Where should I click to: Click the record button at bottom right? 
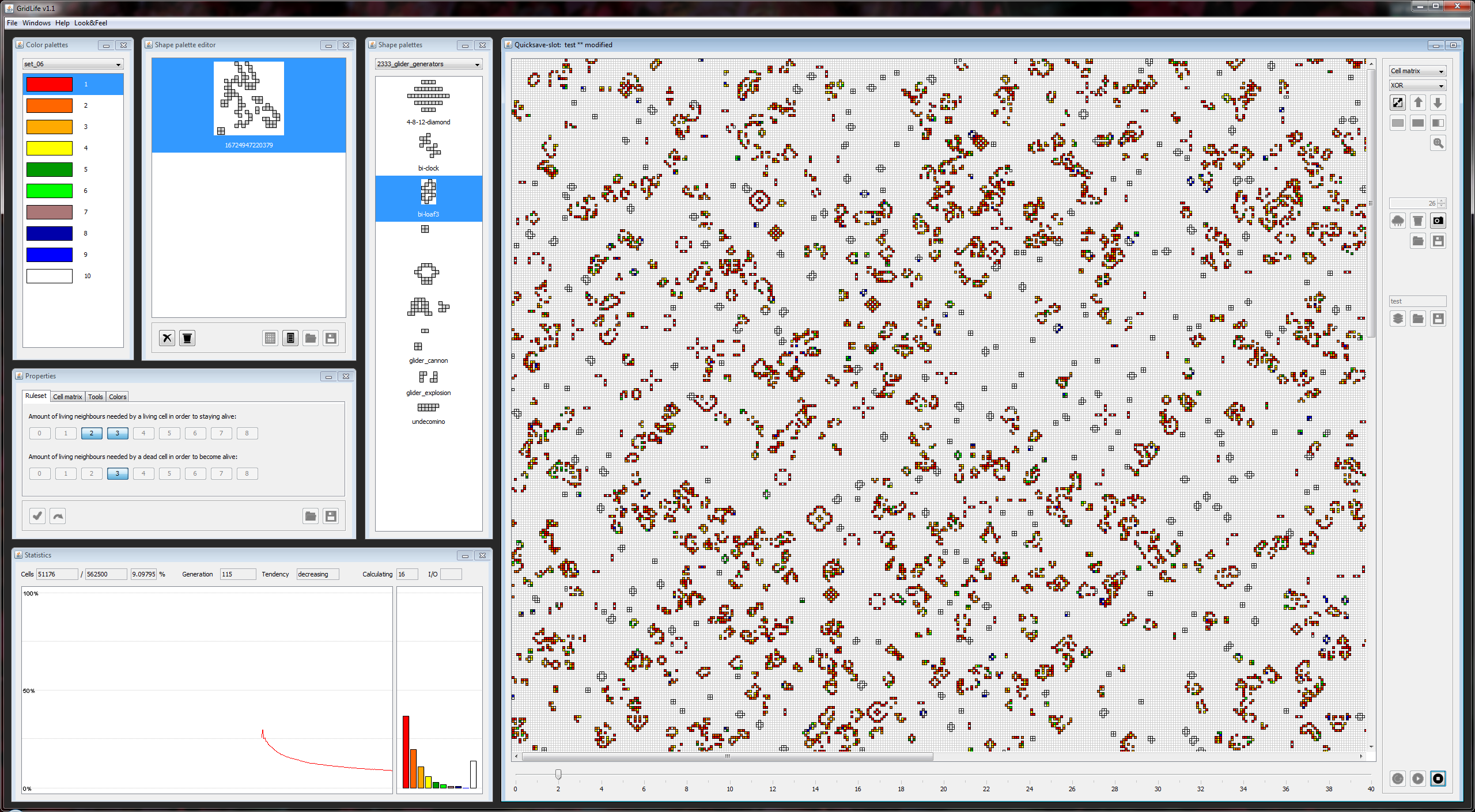click(x=1438, y=779)
